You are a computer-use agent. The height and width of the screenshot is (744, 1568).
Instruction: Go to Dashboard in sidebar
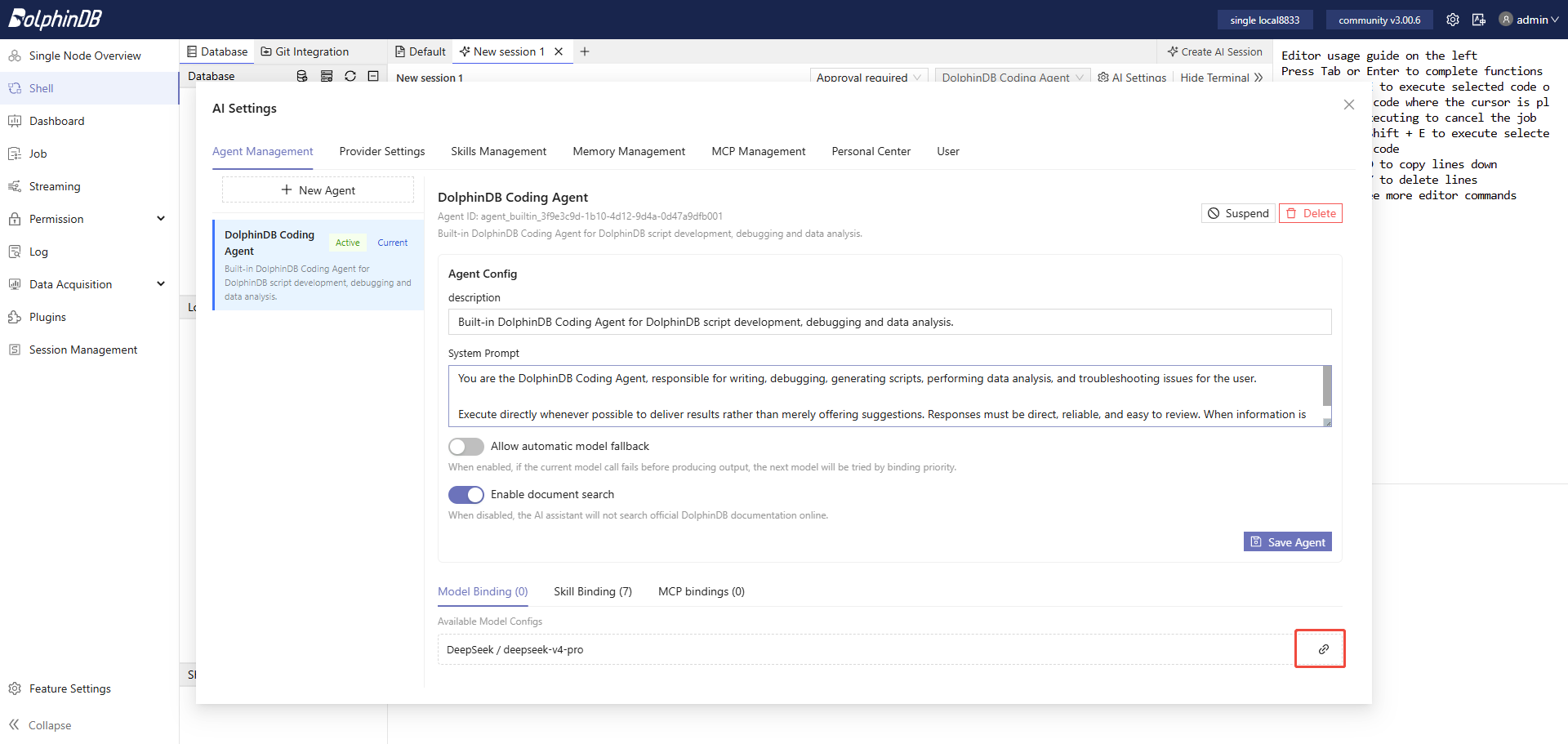56,121
